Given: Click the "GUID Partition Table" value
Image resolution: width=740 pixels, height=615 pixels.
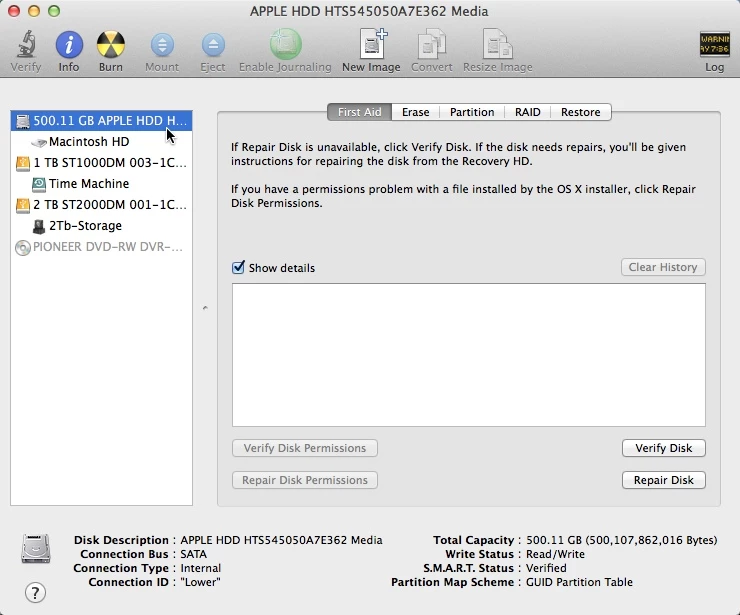Looking at the screenshot, I should point(579,582).
